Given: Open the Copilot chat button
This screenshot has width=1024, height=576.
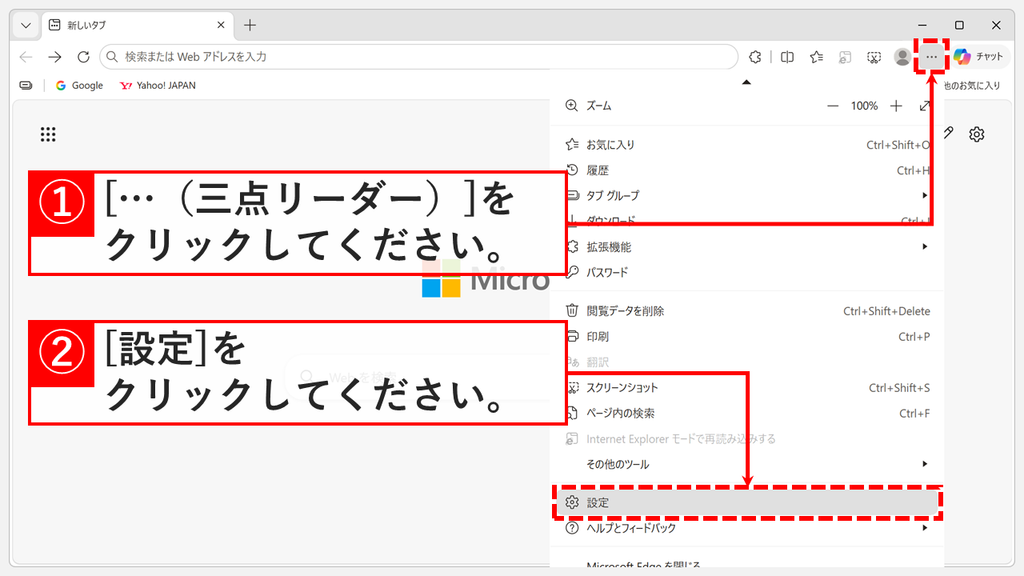Looking at the screenshot, I should tap(978, 57).
